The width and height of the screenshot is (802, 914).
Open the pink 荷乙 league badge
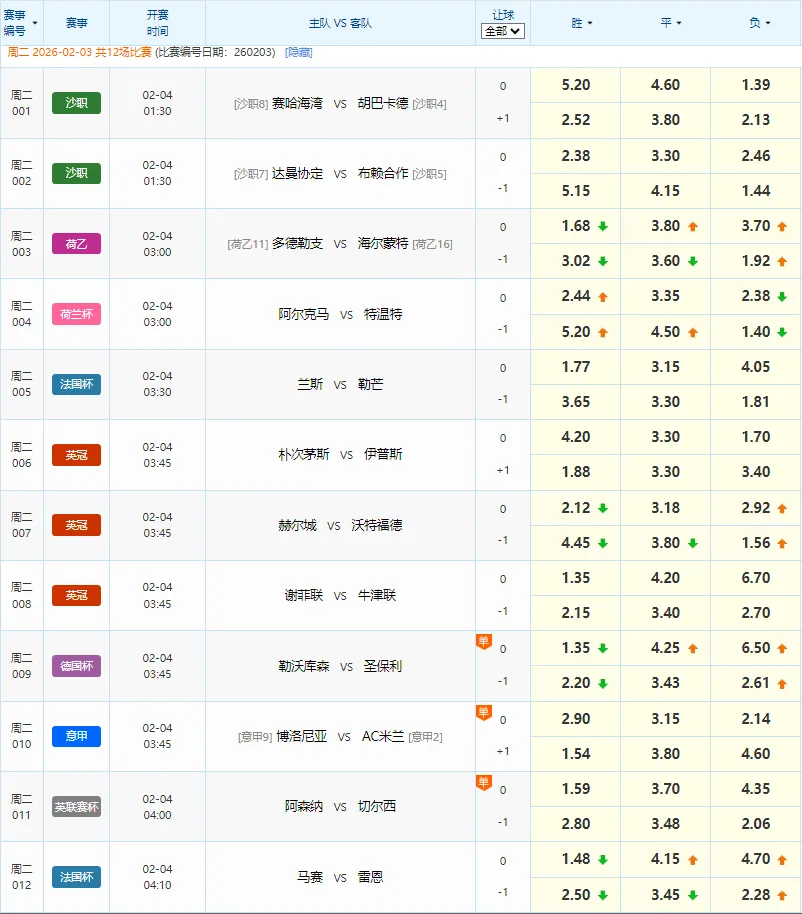[76, 243]
